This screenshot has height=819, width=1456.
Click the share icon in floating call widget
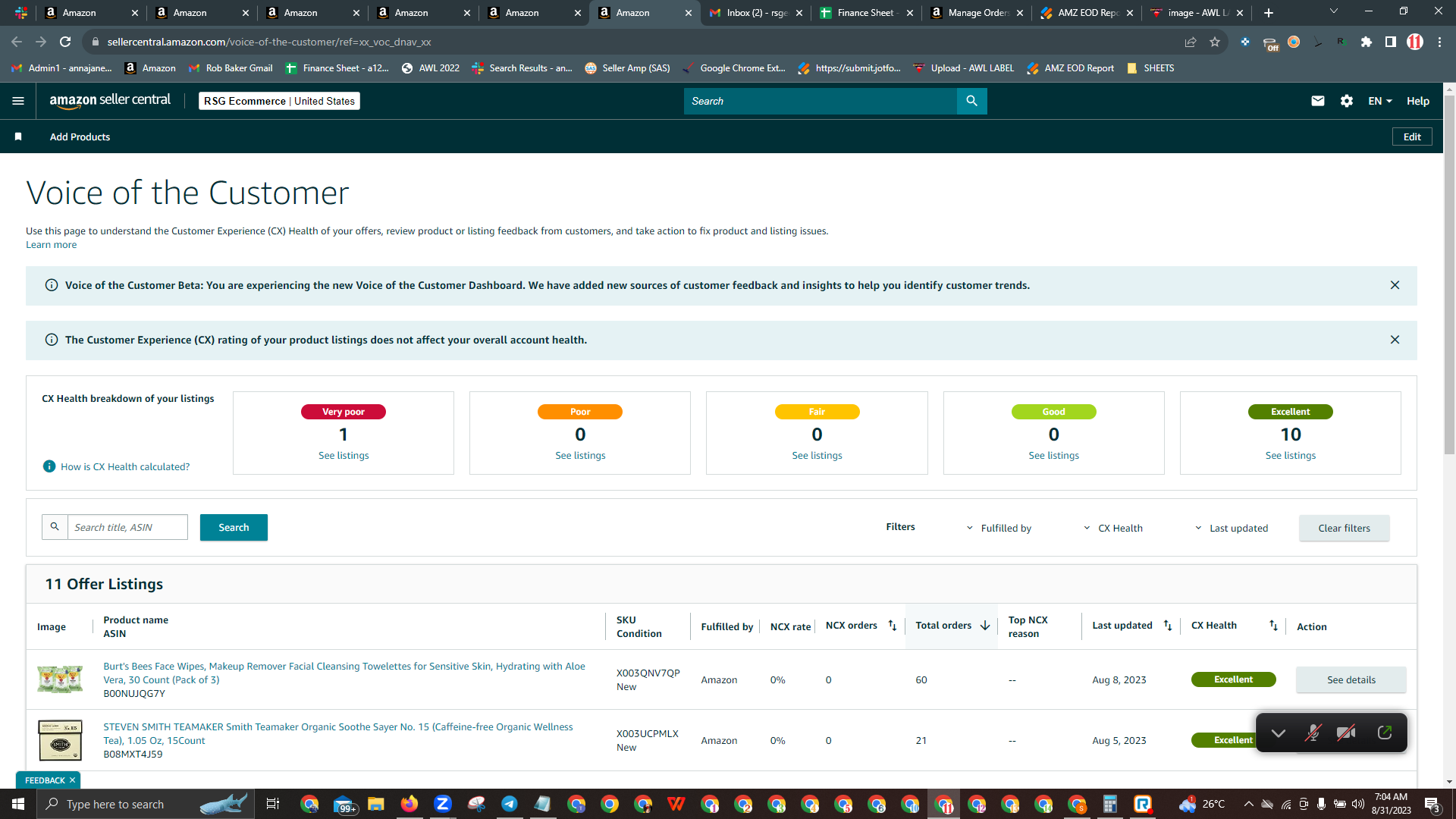click(x=1385, y=733)
